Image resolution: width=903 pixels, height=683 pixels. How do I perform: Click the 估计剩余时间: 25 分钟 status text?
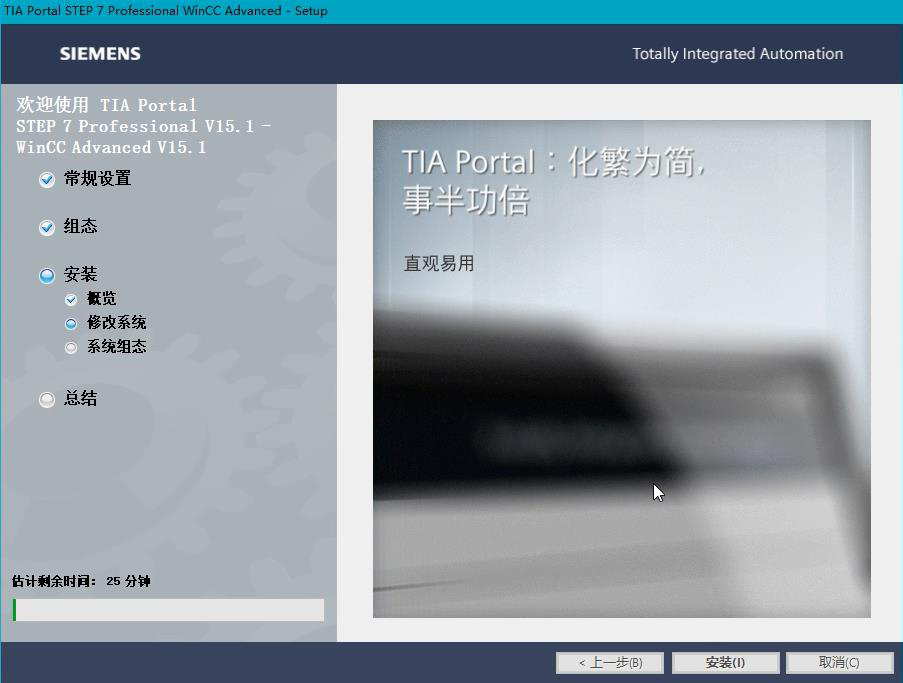[81, 581]
